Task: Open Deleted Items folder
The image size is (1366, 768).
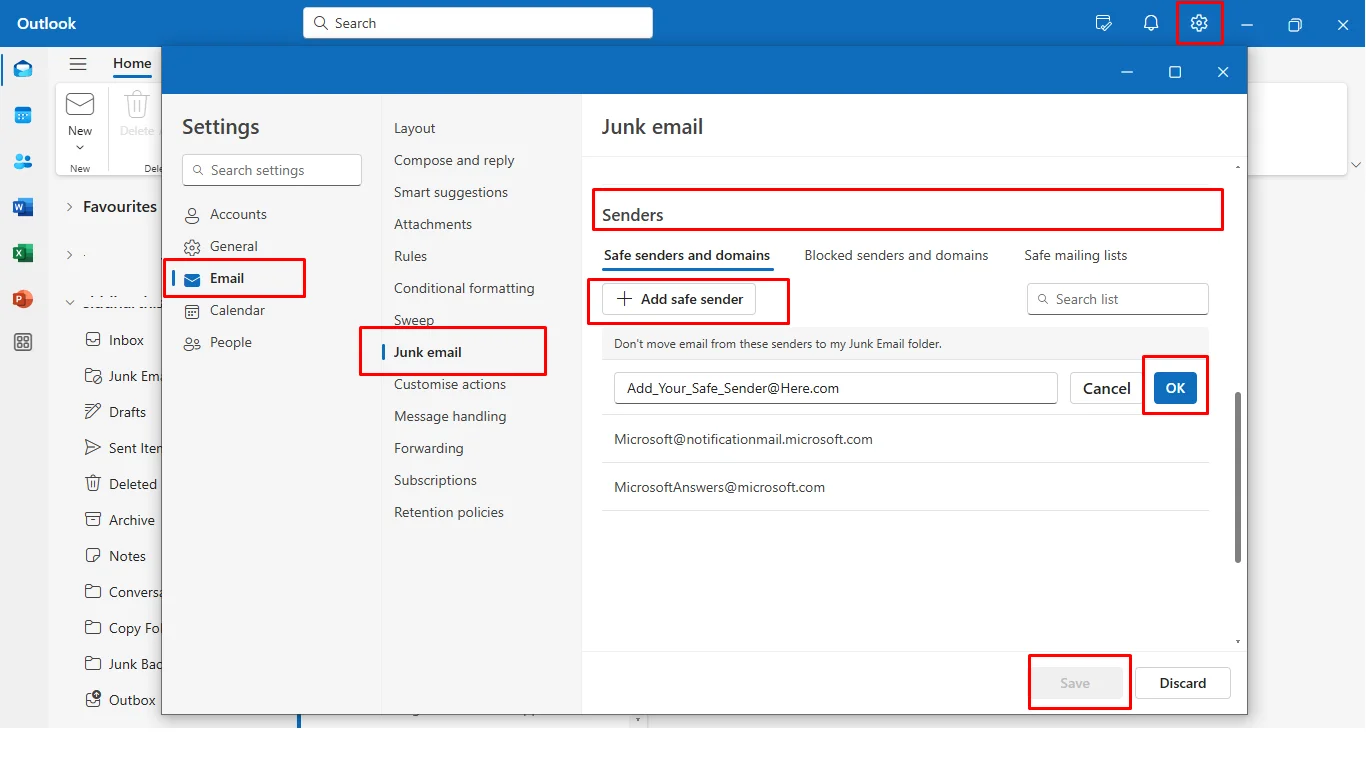Action: point(122,484)
